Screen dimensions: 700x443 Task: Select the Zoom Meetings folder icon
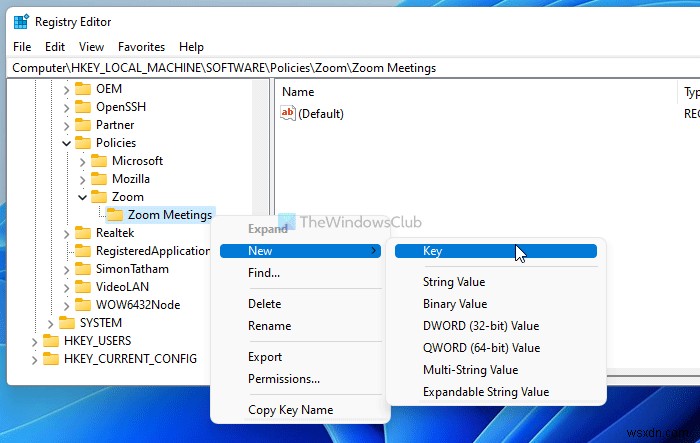[x=115, y=215]
